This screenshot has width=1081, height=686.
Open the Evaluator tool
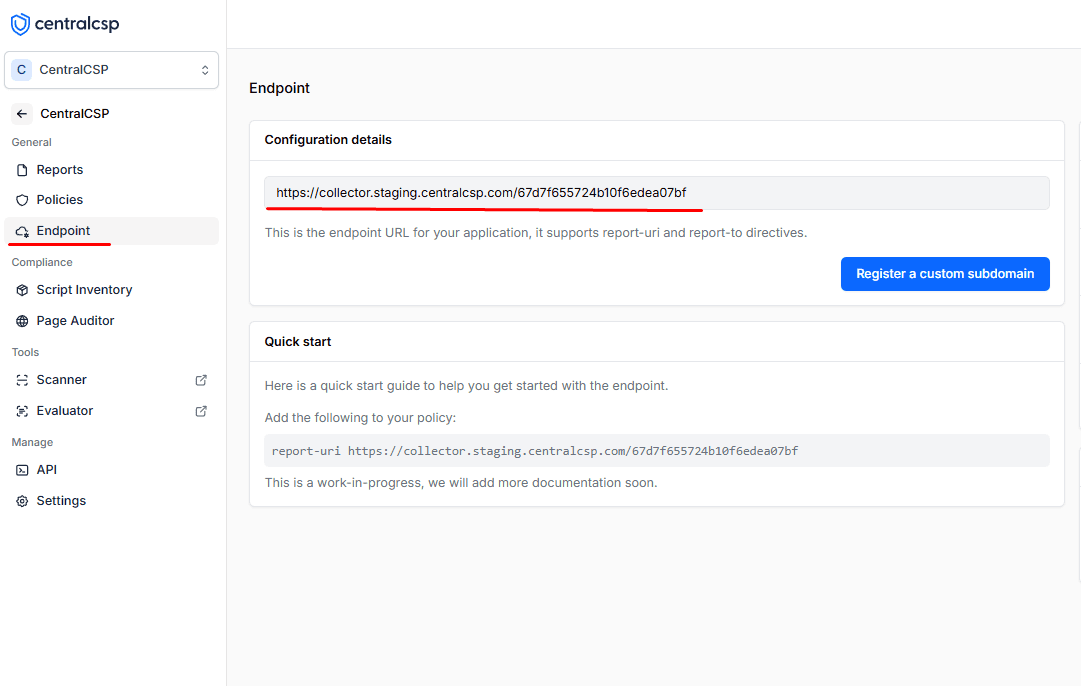pos(65,411)
